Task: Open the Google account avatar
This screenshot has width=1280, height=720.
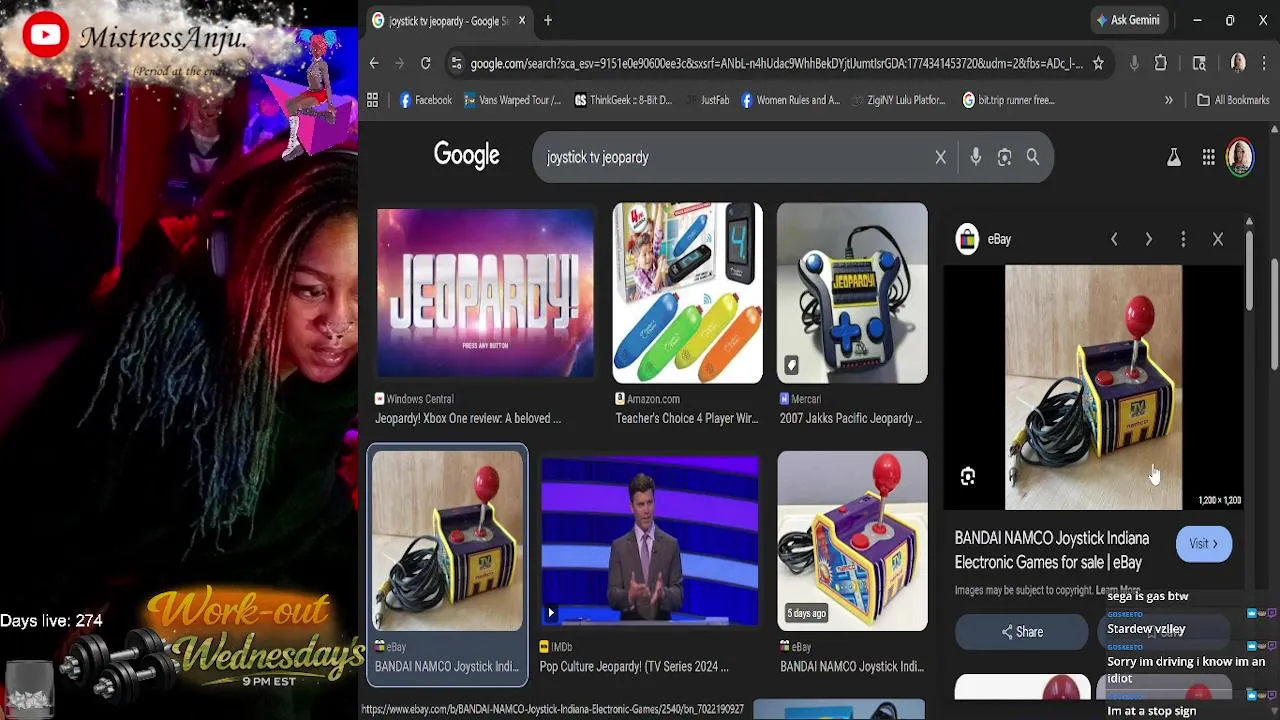Action: click(1240, 157)
